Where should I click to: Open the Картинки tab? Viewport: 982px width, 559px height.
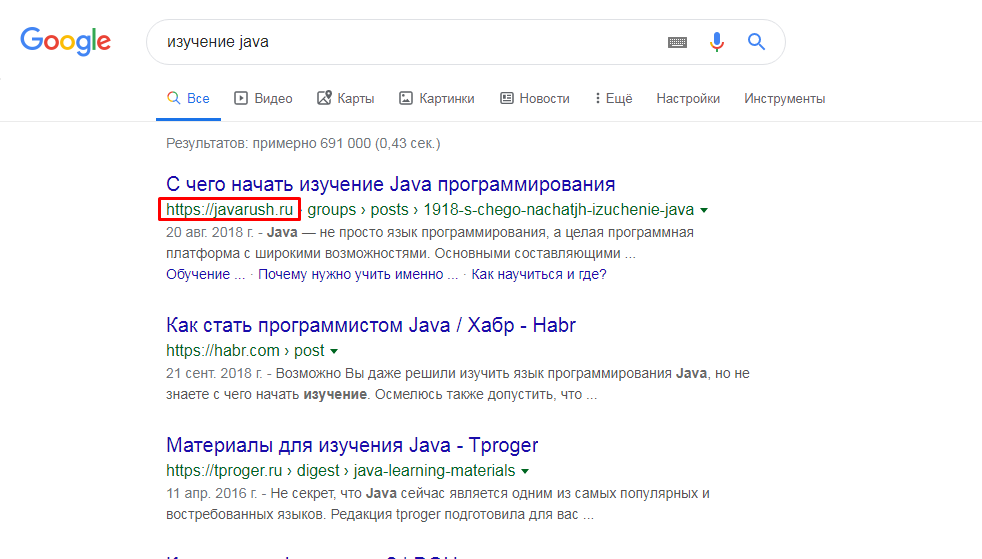[x=436, y=98]
